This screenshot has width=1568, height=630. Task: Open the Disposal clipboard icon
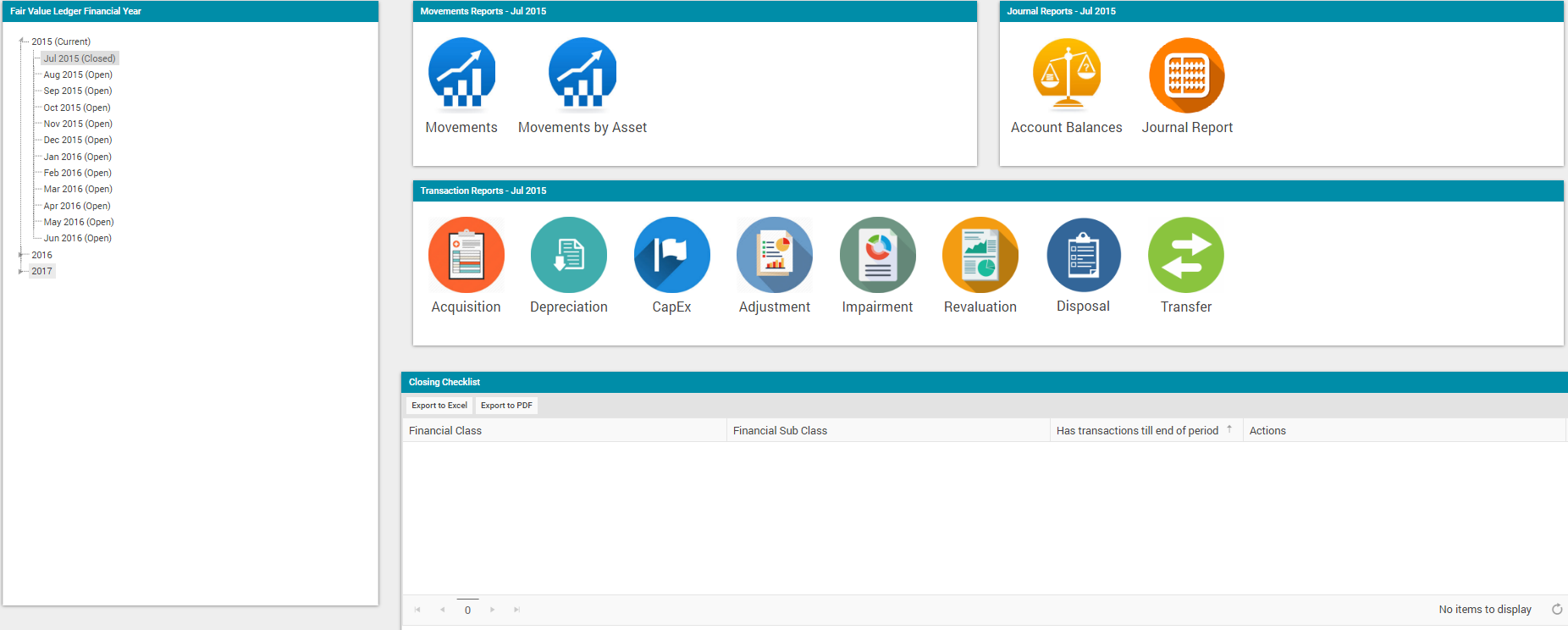tap(1084, 255)
